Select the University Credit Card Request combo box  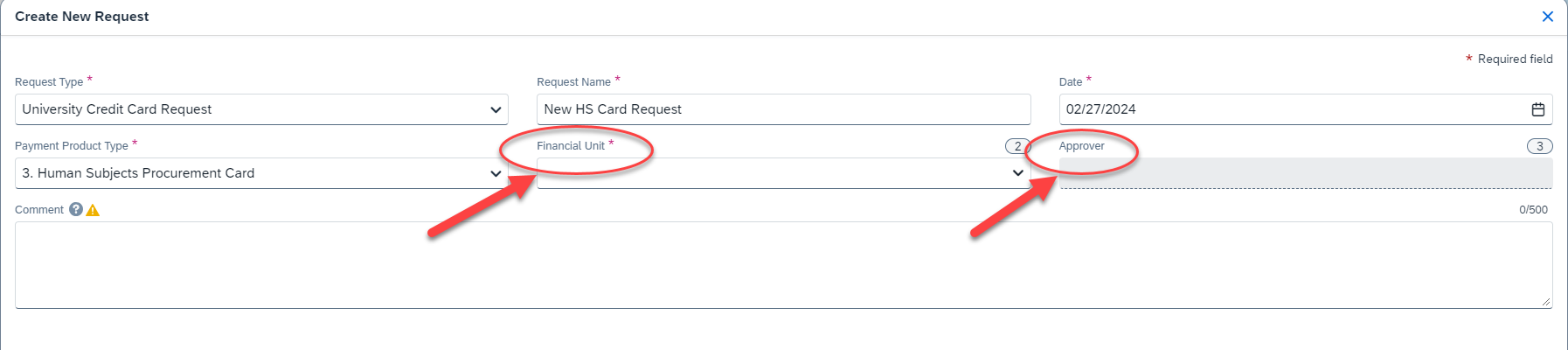(x=261, y=109)
